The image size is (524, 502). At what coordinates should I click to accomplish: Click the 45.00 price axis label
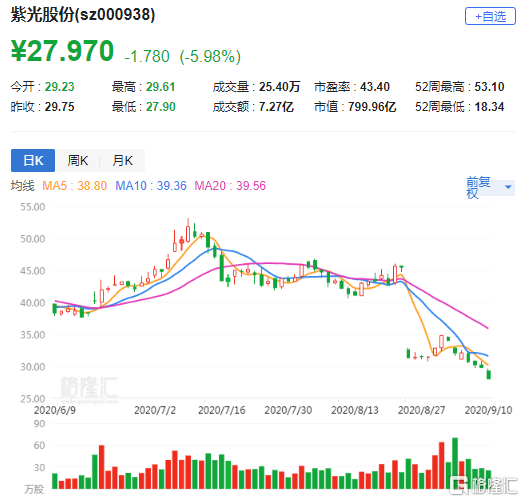pos(33,271)
